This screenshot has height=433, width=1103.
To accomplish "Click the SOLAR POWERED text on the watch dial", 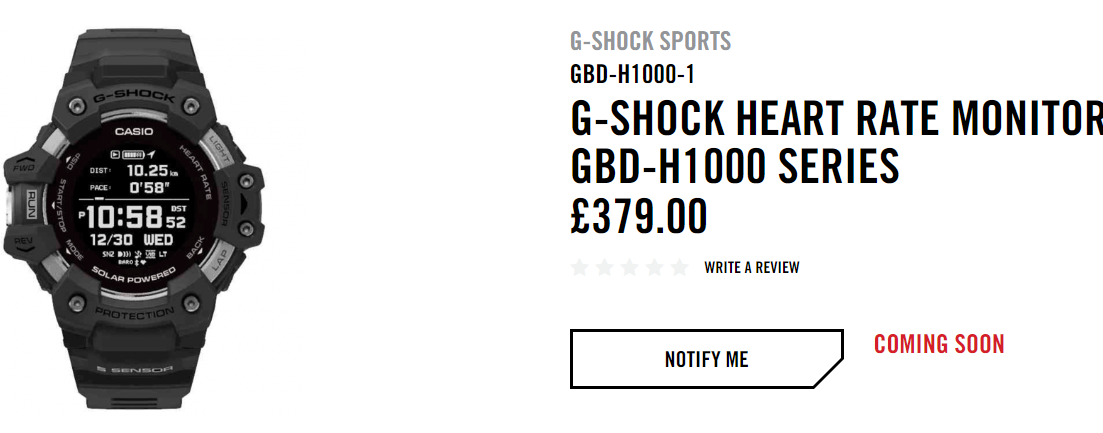I will coord(134,272).
